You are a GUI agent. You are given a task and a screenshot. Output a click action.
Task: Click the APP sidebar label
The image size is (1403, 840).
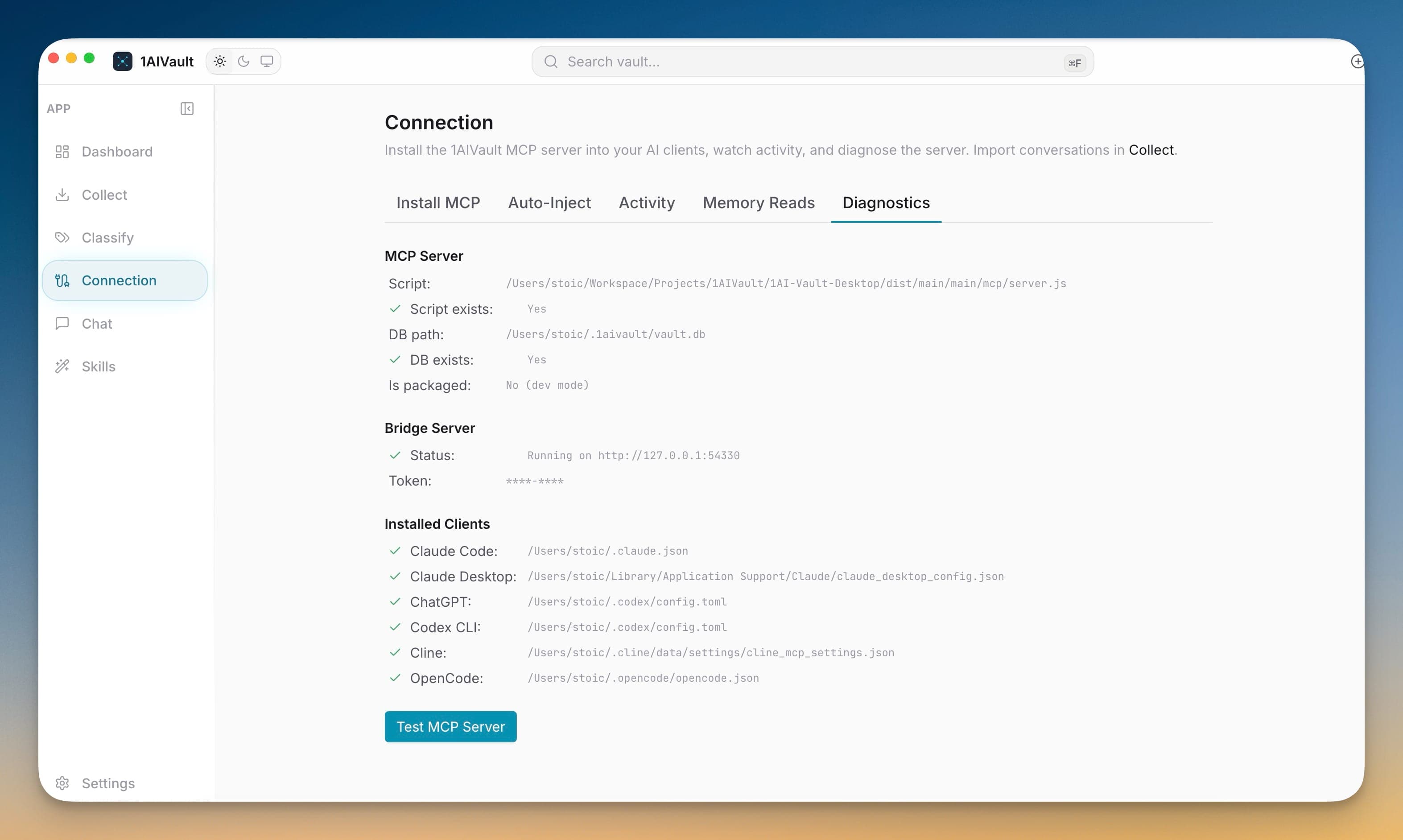(x=58, y=109)
